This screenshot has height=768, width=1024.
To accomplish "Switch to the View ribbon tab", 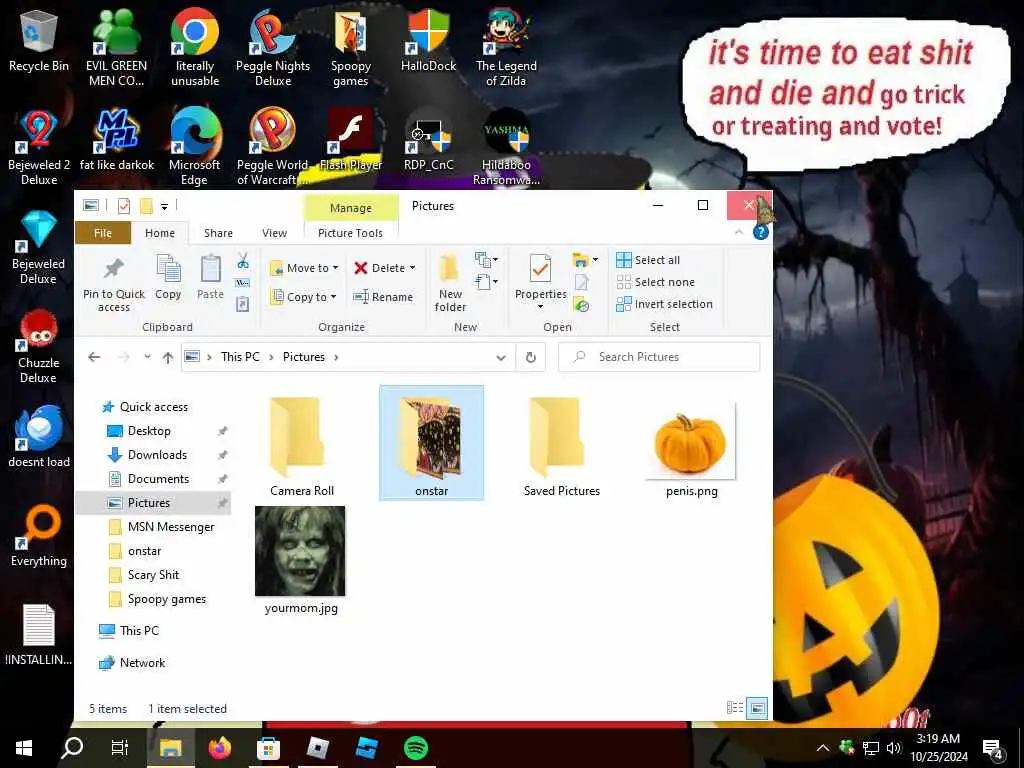I will [274, 233].
